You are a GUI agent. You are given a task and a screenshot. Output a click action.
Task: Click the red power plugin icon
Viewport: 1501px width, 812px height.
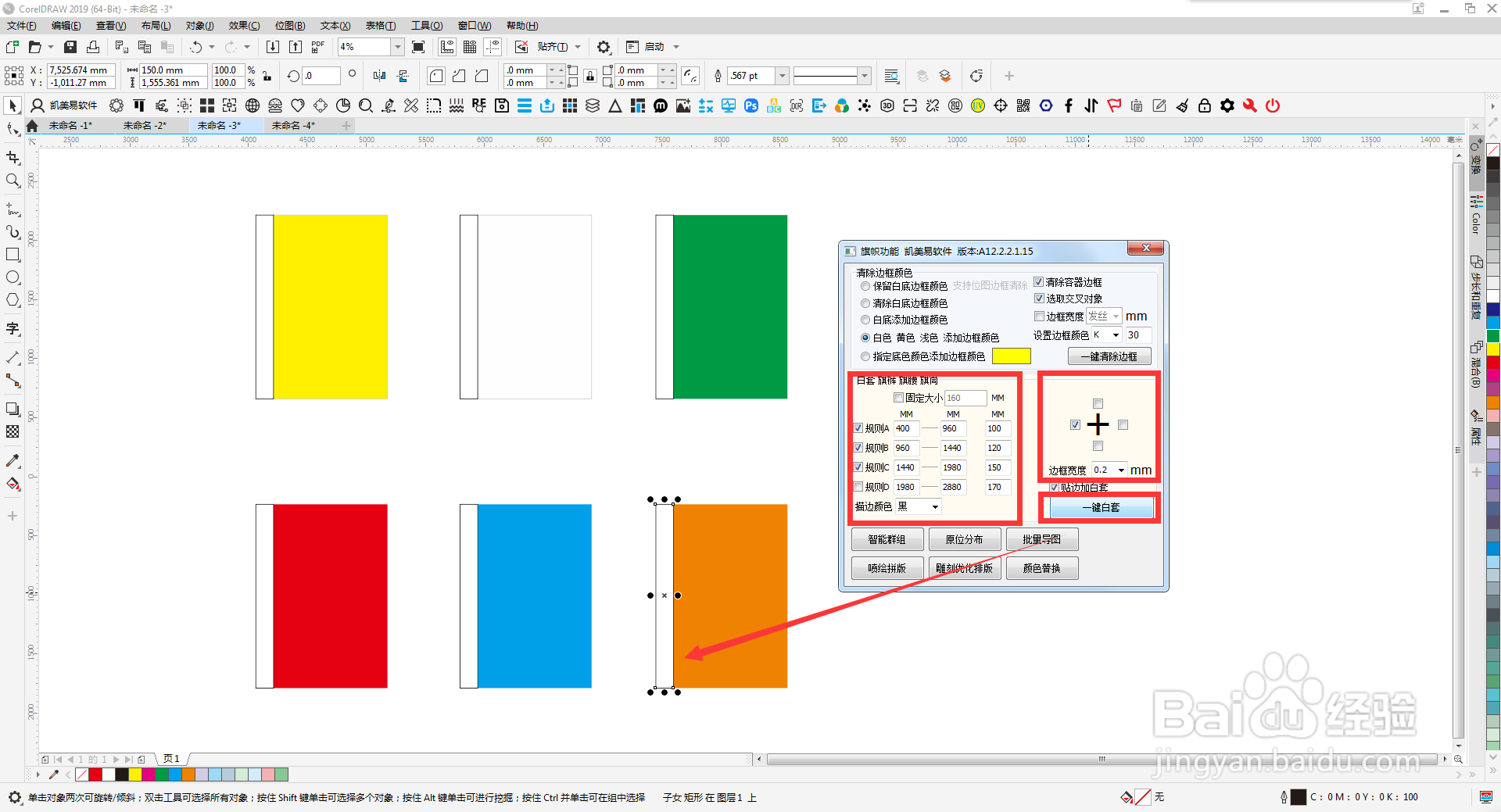click(x=1273, y=106)
